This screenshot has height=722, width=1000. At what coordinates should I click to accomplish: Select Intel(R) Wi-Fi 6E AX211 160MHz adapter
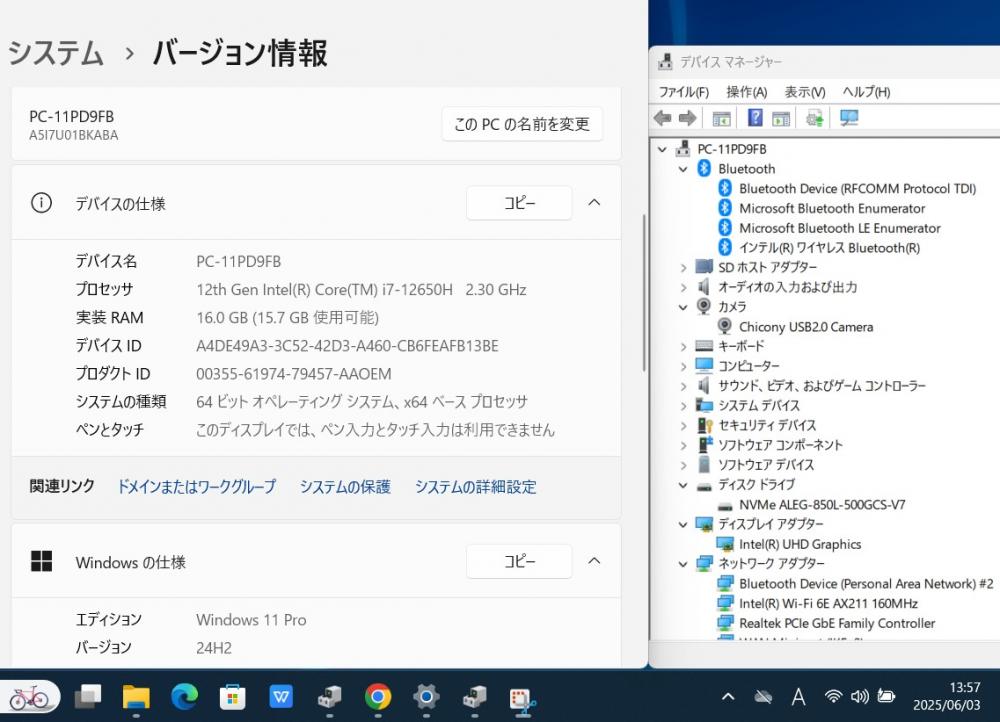coord(828,603)
